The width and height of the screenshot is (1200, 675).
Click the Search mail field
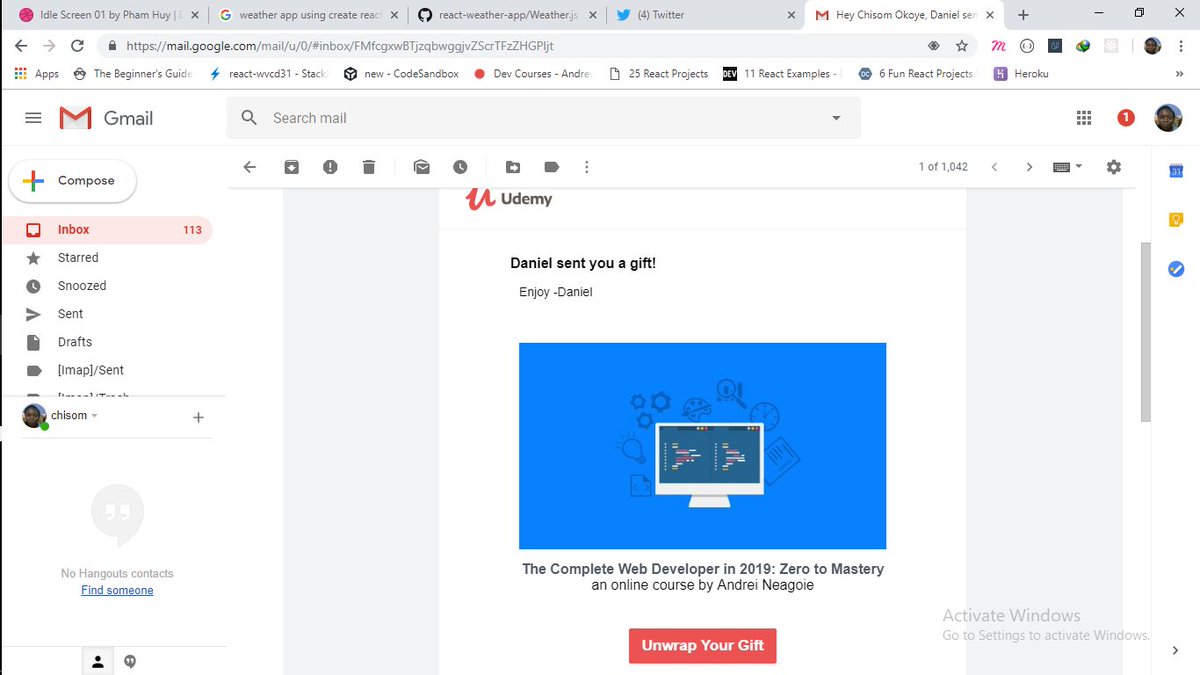point(543,118)
